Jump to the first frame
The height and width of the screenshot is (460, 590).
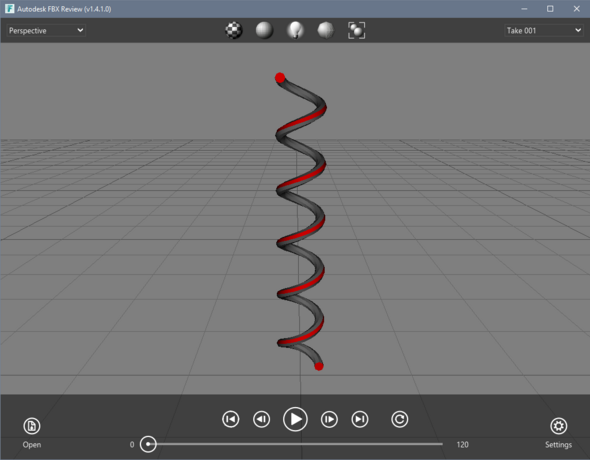[x=231, y=419]
